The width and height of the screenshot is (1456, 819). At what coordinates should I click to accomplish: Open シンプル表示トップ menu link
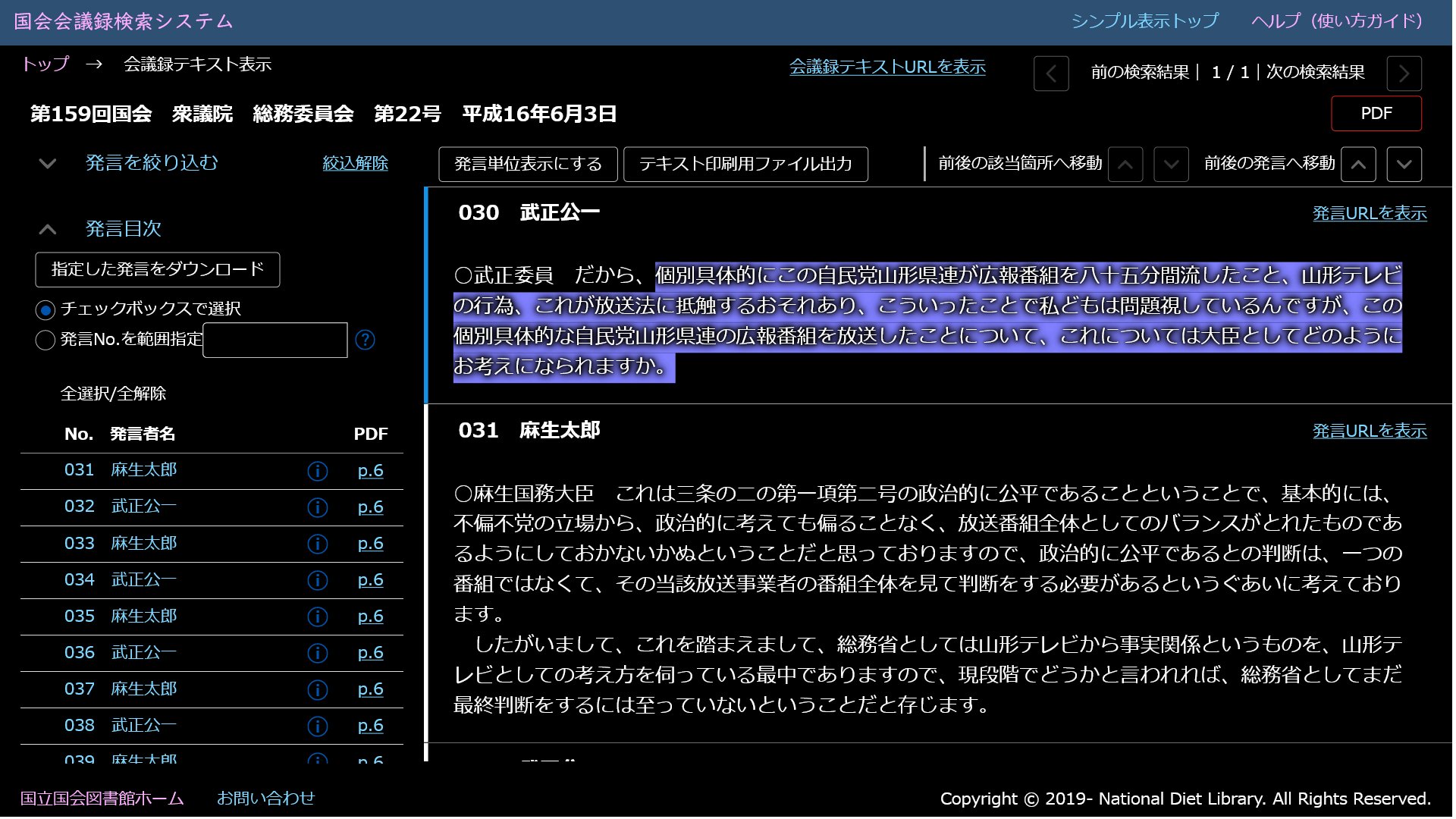click(x=1144, y=21)
